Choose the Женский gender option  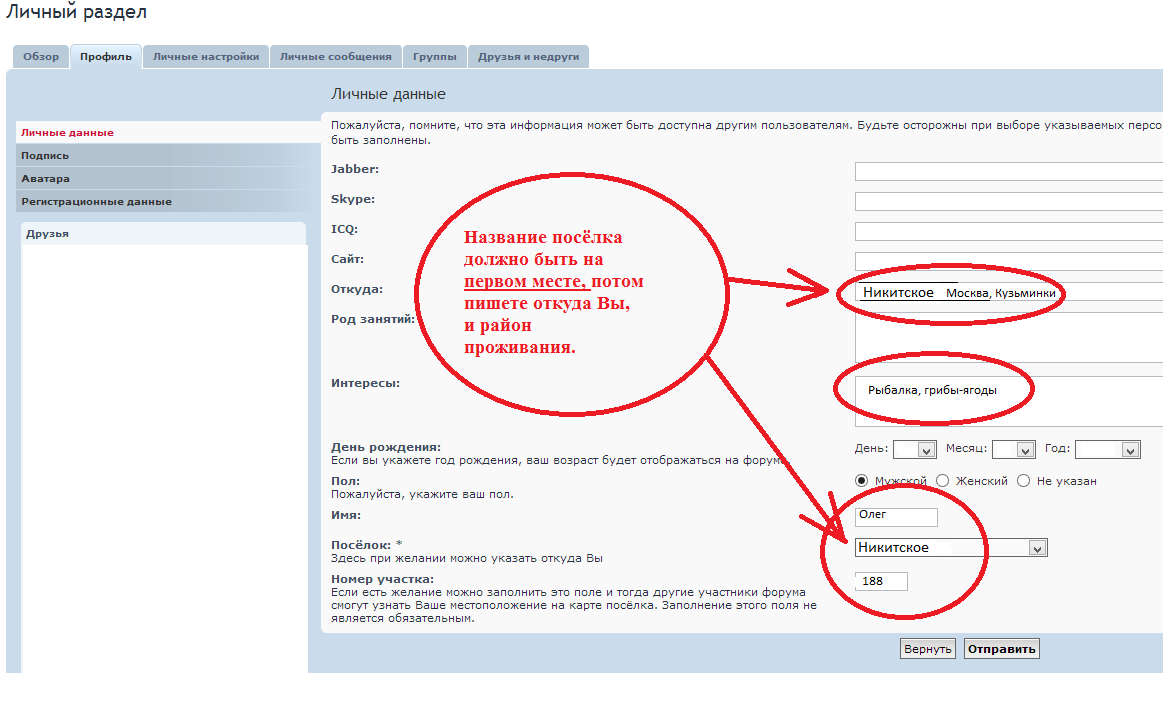942,481
